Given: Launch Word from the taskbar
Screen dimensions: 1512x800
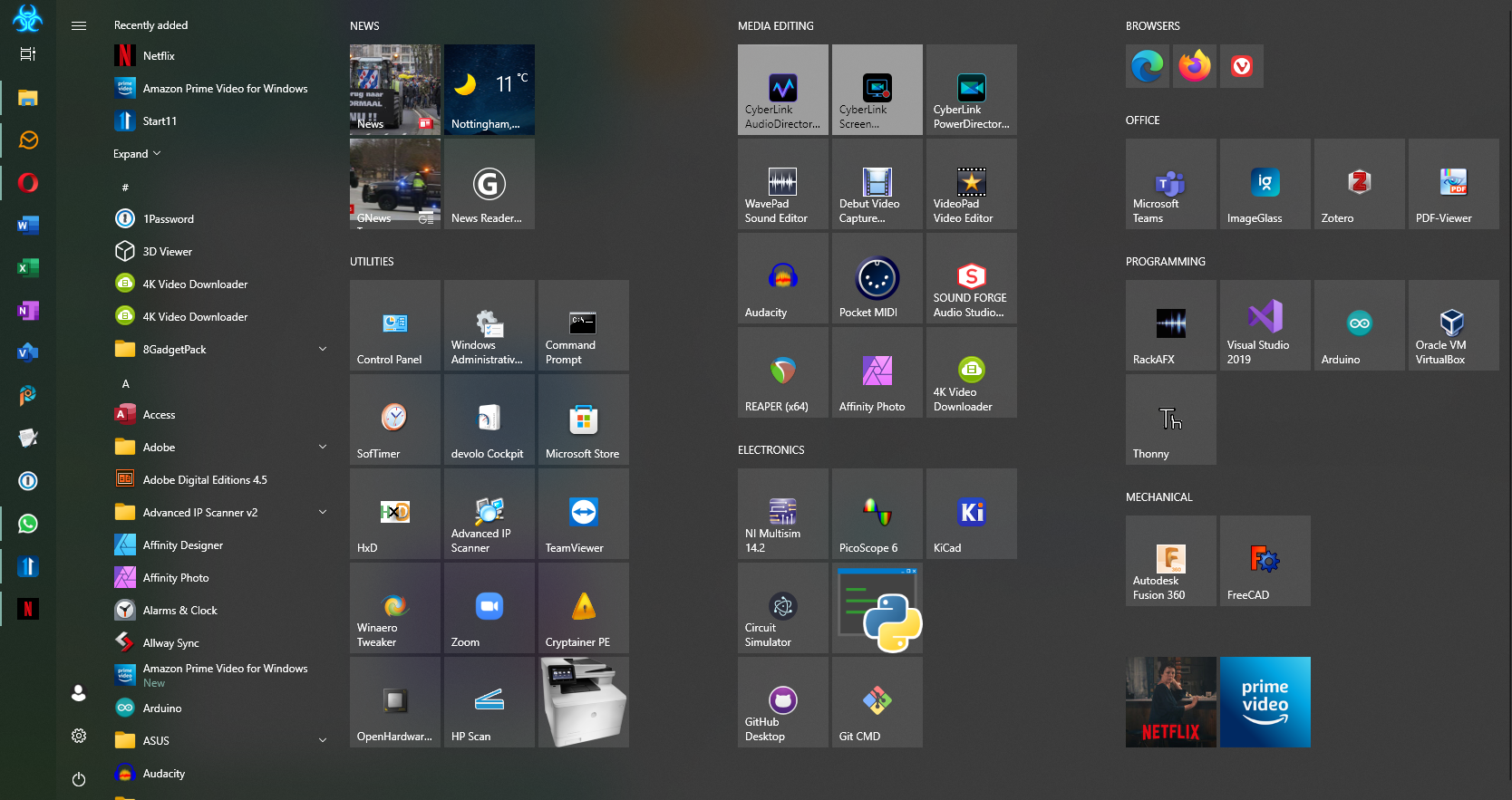Looking at the screenshot, I should (28, 226).
